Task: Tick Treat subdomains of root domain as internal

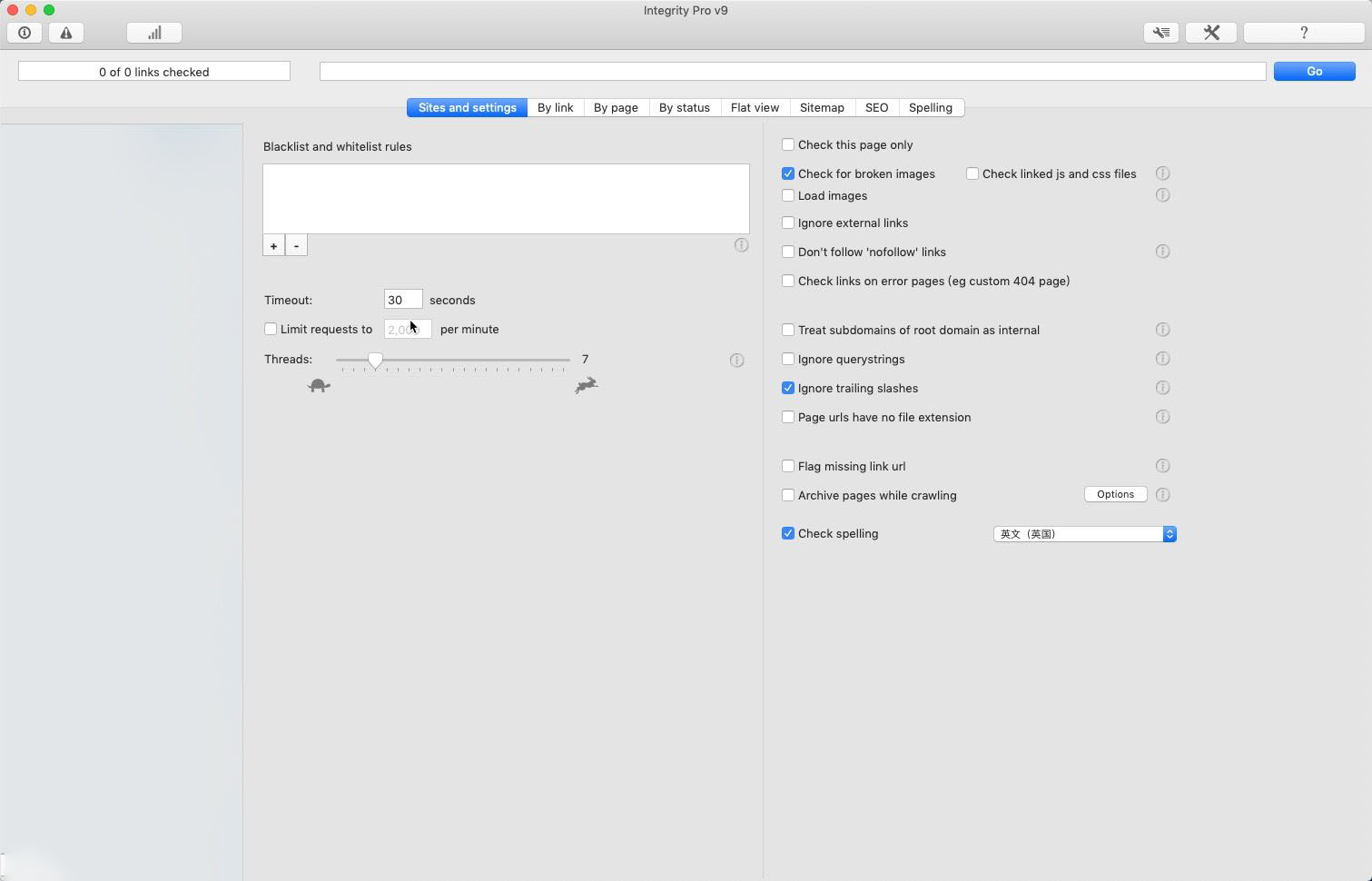Action: pos(788,330)
